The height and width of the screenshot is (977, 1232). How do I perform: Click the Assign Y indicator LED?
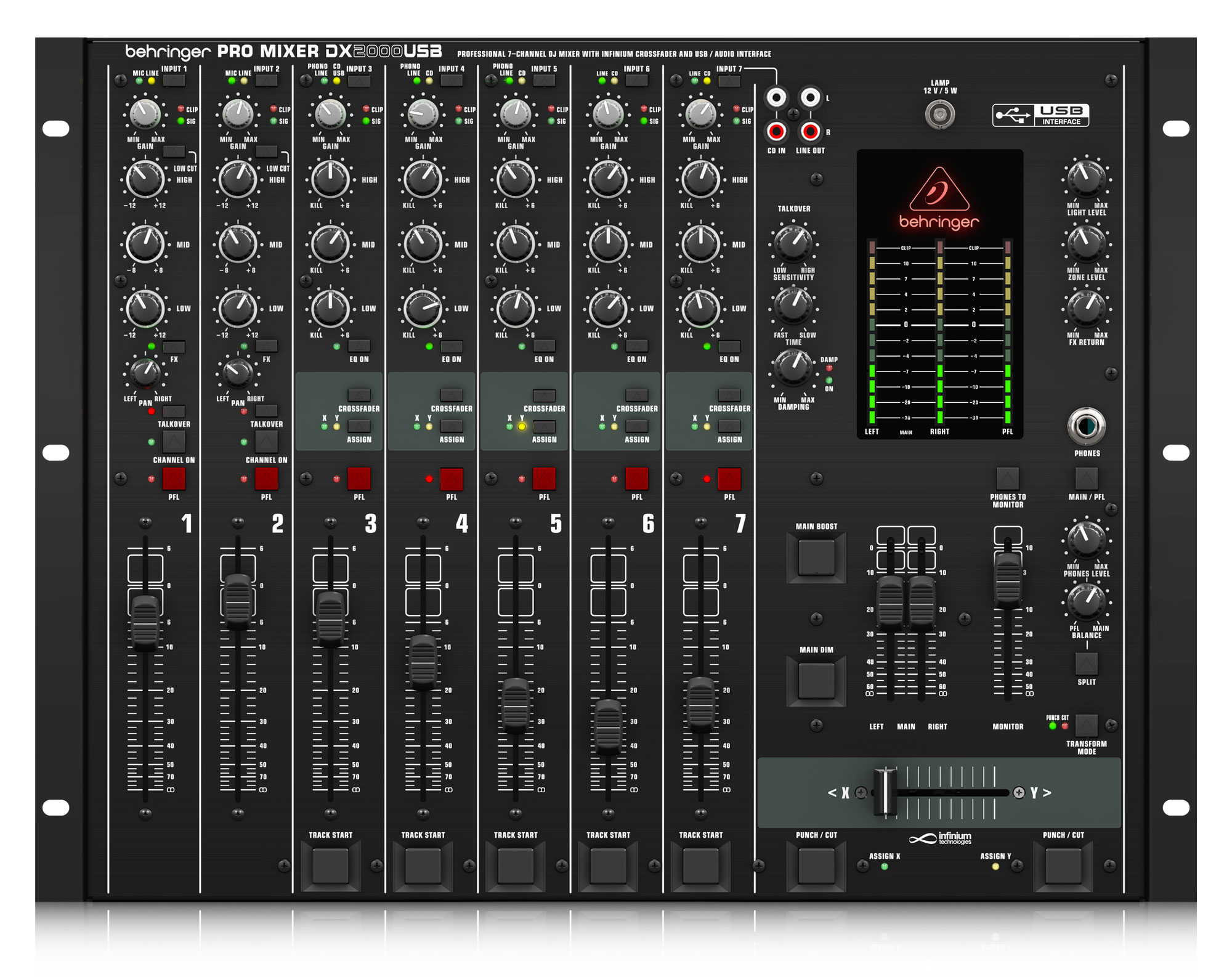pos(995,866)
